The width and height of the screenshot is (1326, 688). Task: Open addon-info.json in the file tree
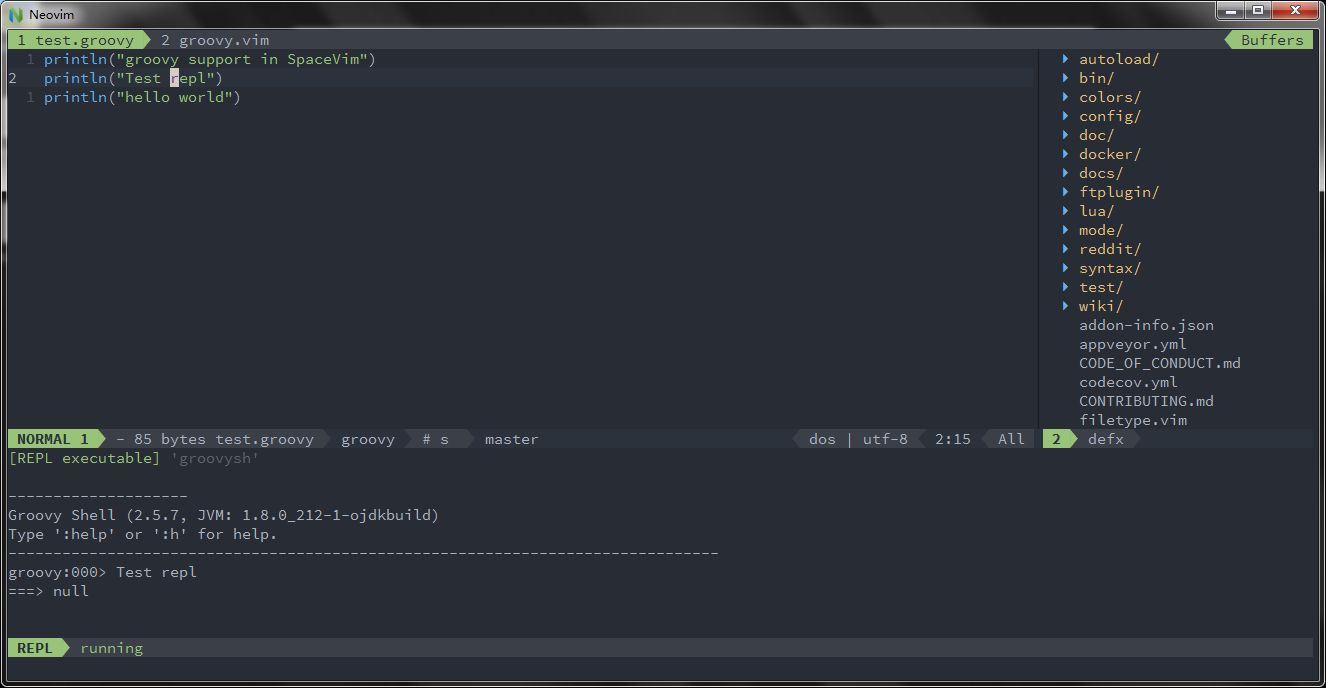click(1146, 325)
